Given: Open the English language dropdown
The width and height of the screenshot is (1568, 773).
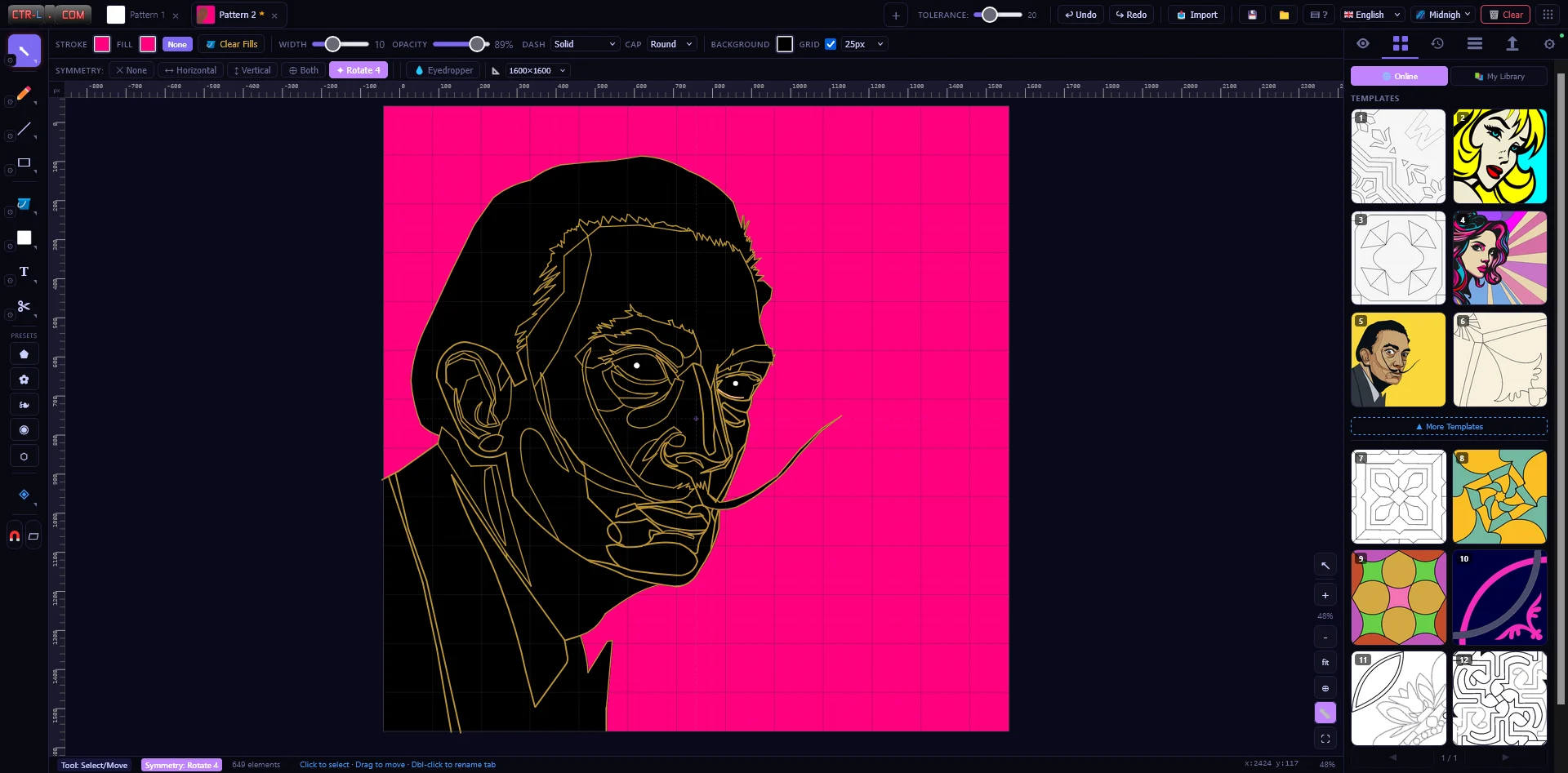Looking at the screenshot, I should click(1372, 15).
